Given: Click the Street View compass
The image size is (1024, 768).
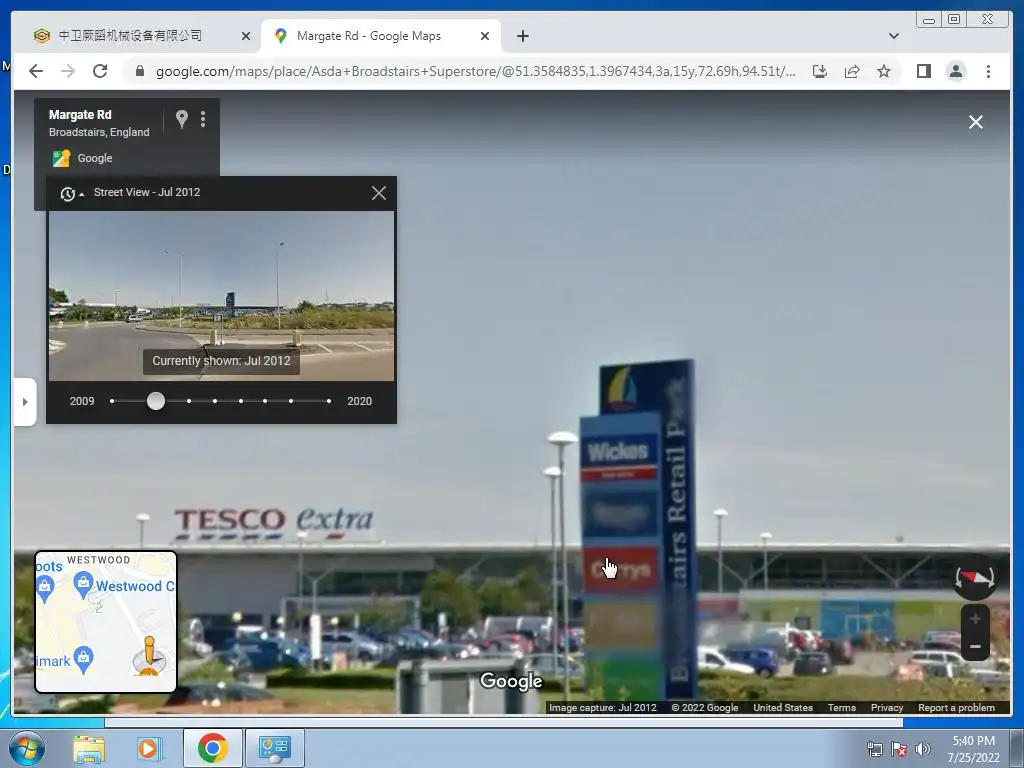Looking at the screenshot, I should pyautogui.click(x=974, y=577).
